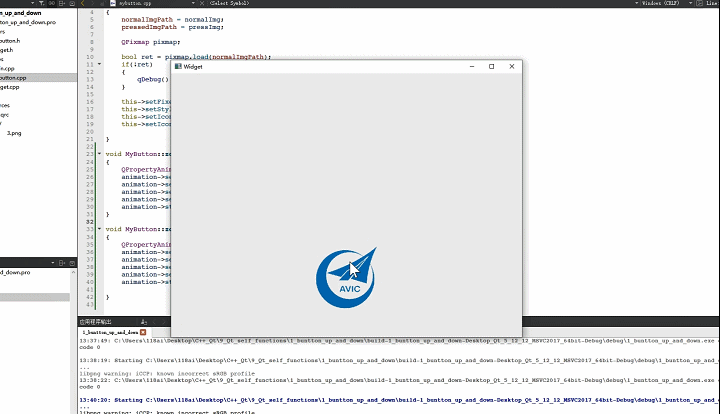Click code line 6 pressedImgPath assignment

point(172,27)
